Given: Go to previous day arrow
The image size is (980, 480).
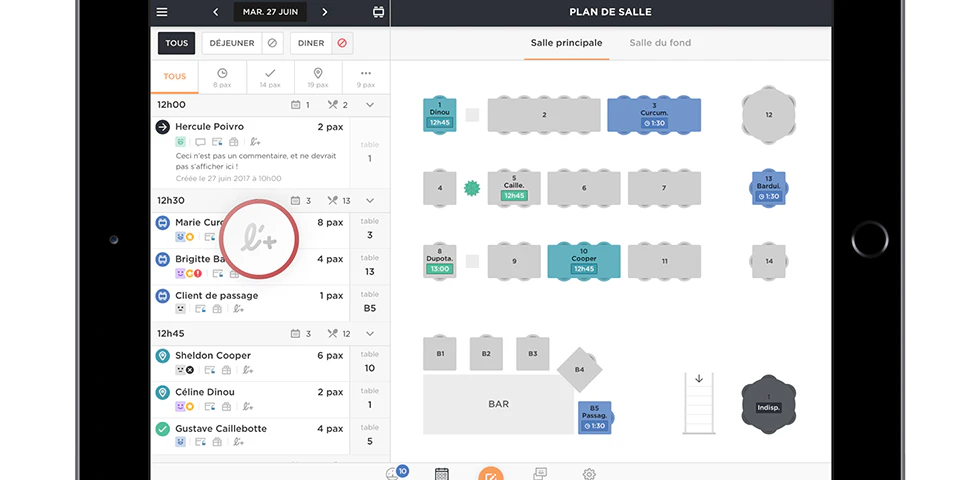Looking at the screenshot, I should tap(216, 12).
